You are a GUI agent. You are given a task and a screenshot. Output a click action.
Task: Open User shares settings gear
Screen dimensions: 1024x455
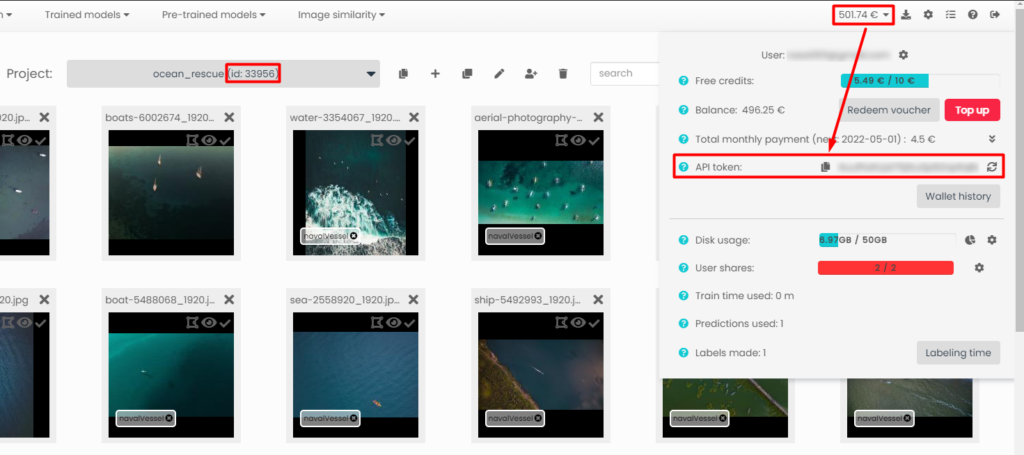pyautogui.click(x=979, y=268)
